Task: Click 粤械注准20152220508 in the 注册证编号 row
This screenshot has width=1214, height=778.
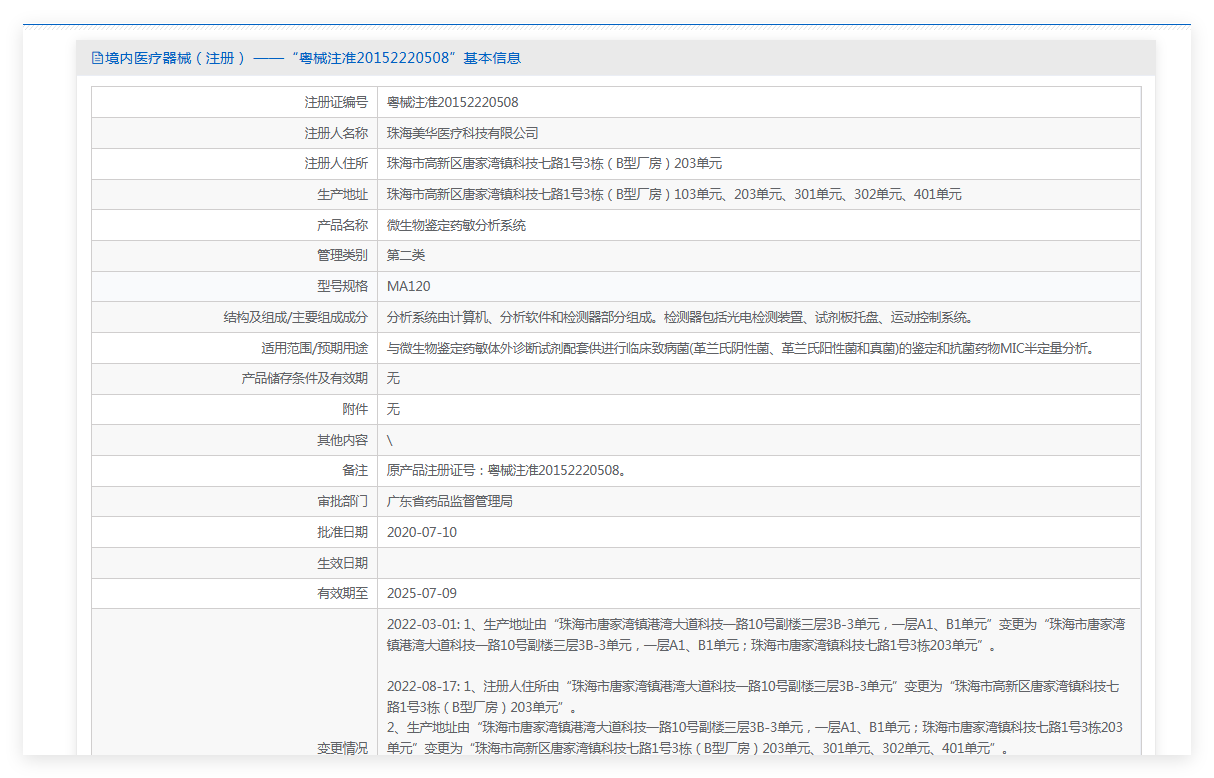Action: coord(452,102)
